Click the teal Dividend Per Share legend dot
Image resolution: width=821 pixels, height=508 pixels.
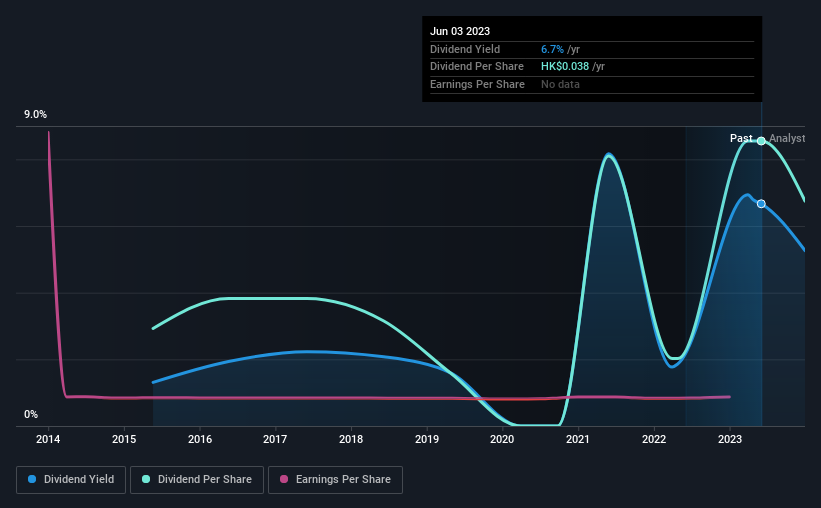pos(146,479)
